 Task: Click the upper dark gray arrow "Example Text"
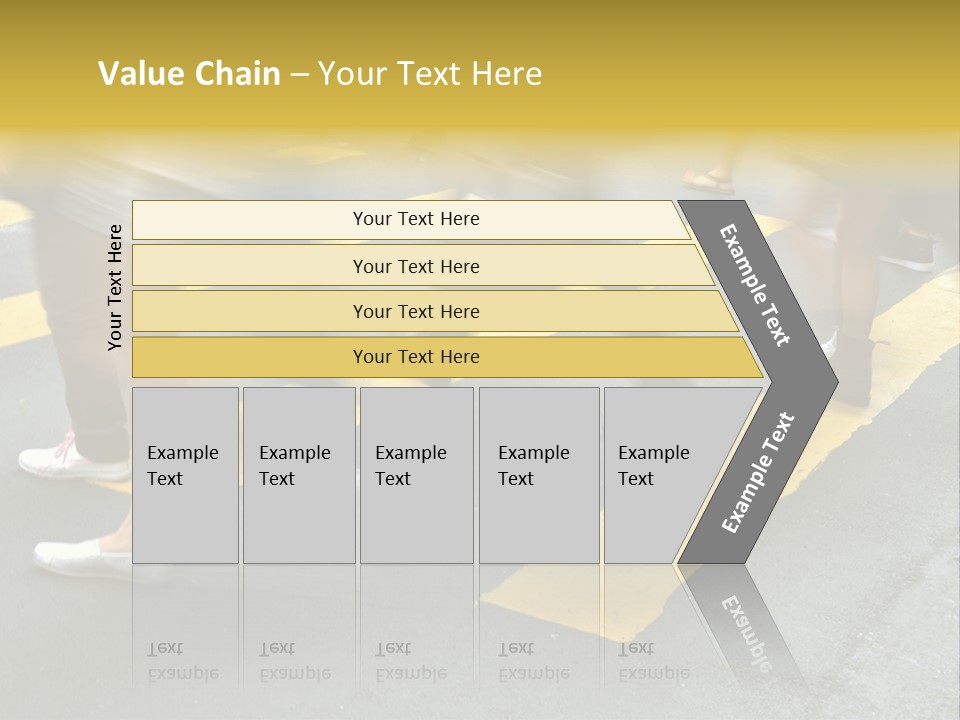pos(757,285)
